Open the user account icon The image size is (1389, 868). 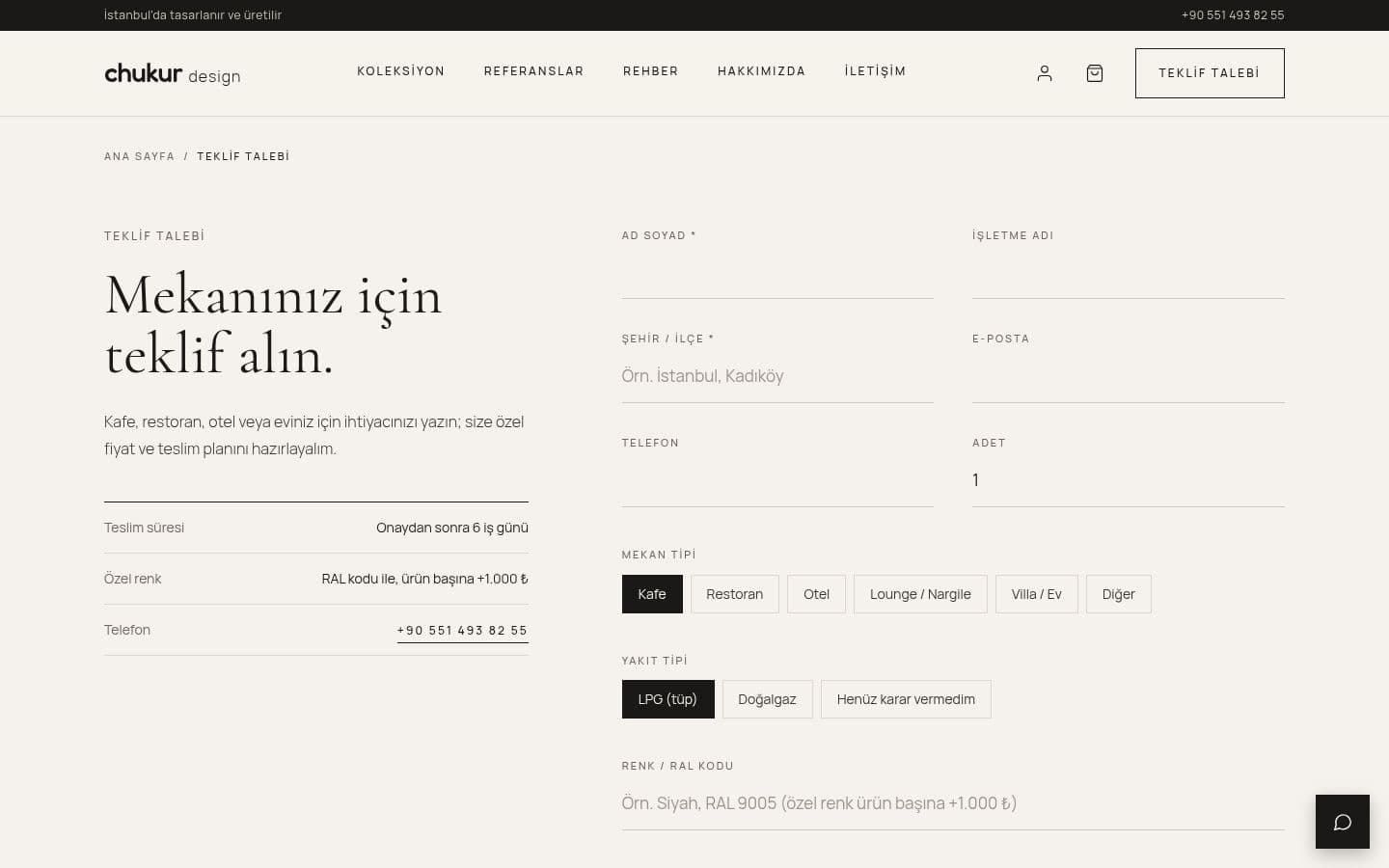[1044, 73]
